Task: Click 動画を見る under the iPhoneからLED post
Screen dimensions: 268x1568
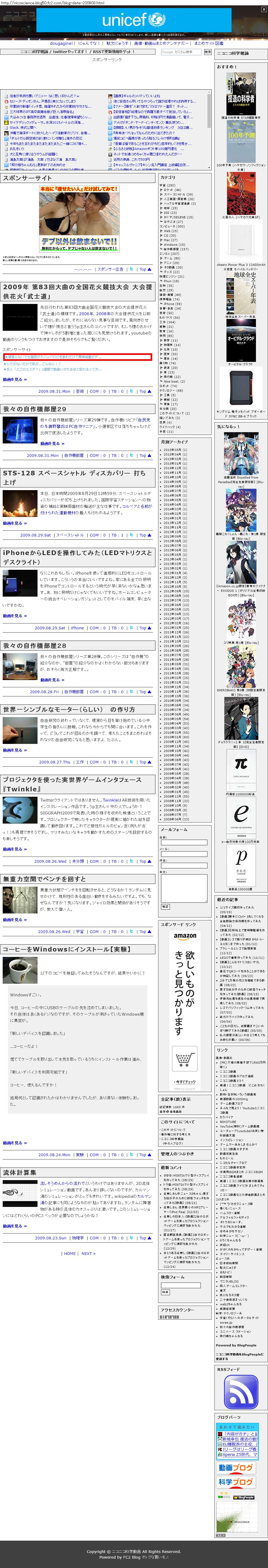Action: click(x=14, y=616)
